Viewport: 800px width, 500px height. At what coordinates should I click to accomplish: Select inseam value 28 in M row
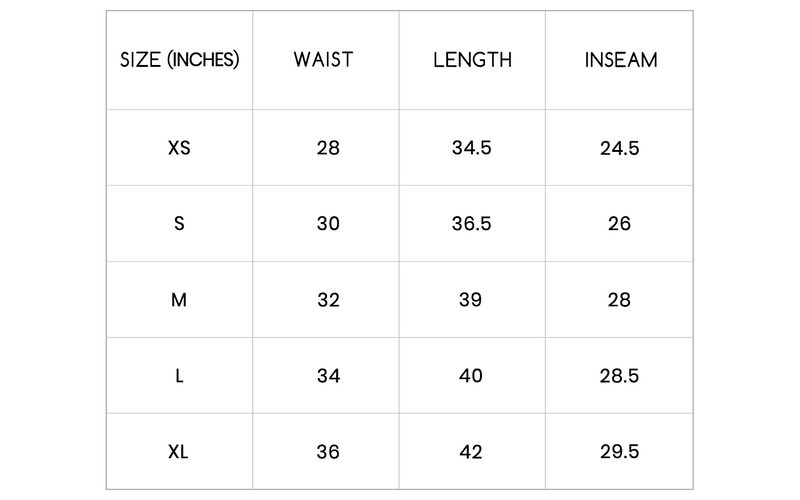(x=620, y=300)
